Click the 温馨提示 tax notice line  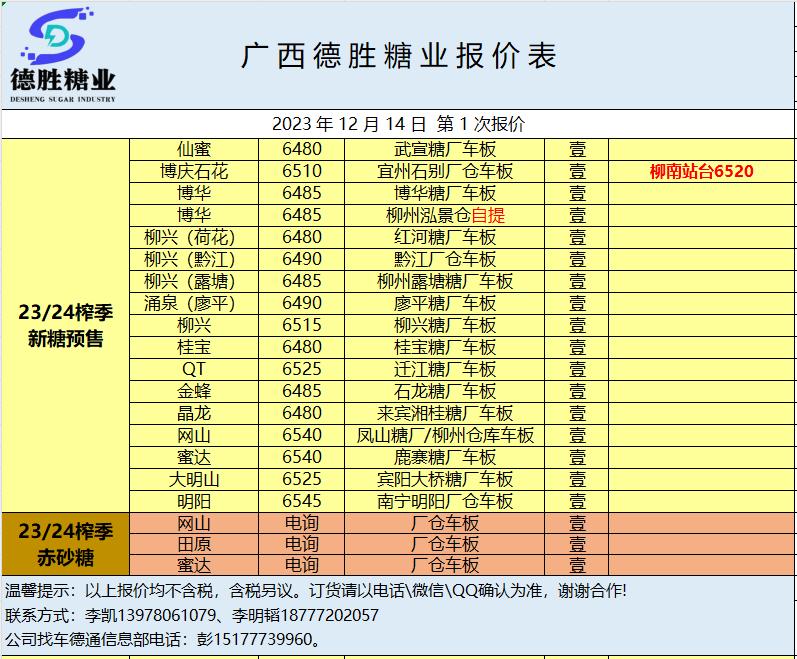pos(316,591)
